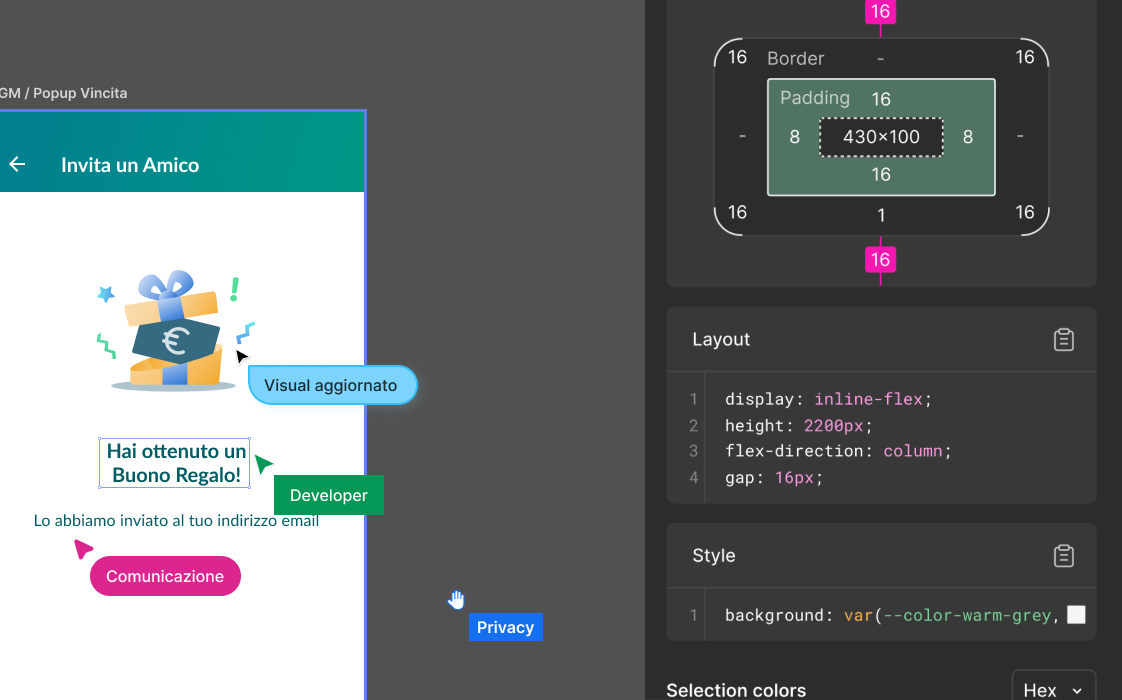Click the Border label in box model

tap(796, 59)
